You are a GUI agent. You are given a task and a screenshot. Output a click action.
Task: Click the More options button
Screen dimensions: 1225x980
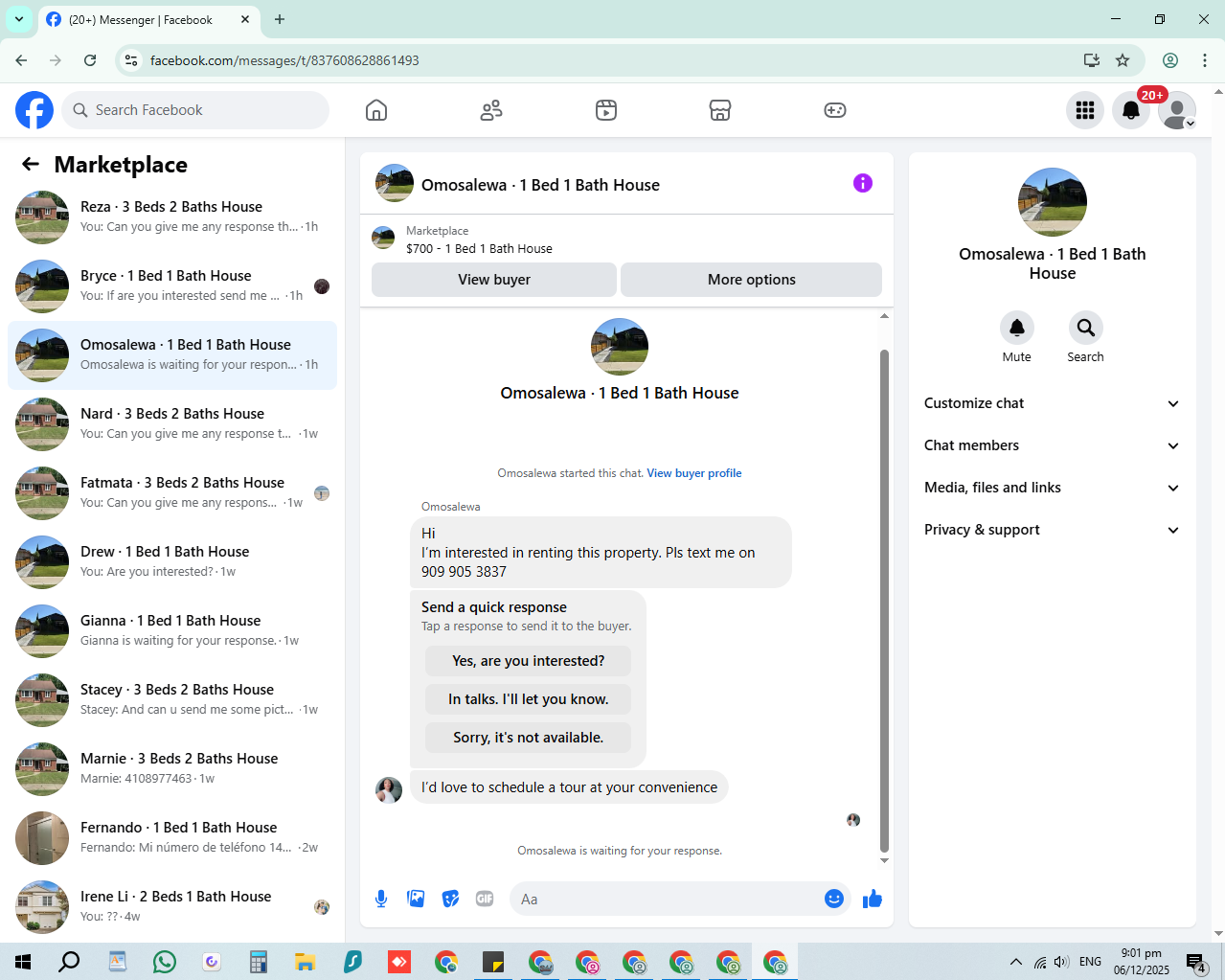[x=751, y=280]
